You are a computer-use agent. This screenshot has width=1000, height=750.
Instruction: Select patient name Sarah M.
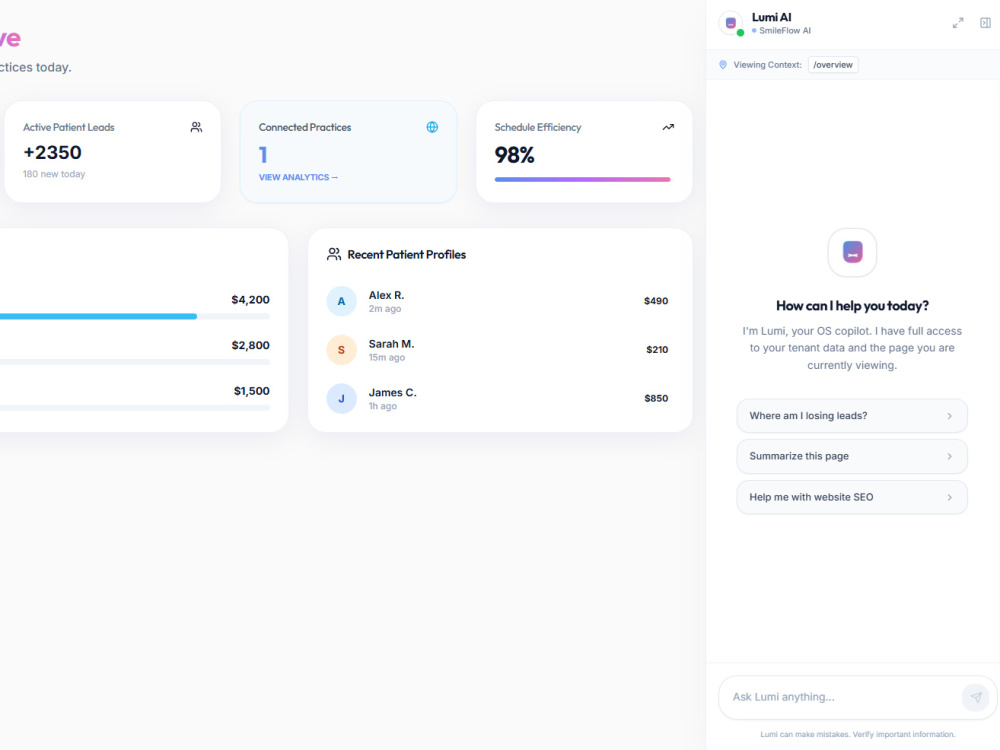tap(392, 344)
